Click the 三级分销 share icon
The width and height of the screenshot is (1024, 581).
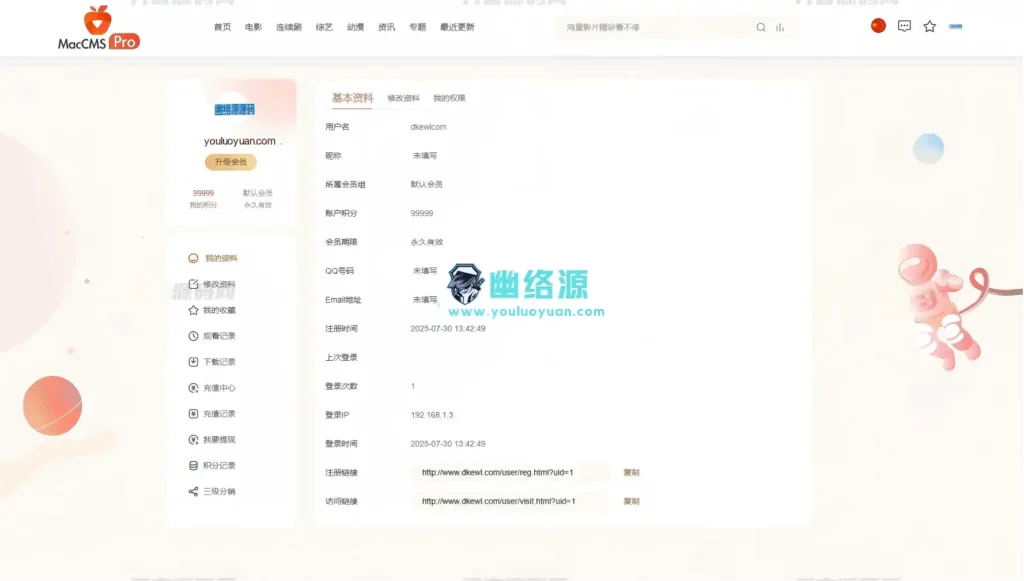click(x=193, y=492)
